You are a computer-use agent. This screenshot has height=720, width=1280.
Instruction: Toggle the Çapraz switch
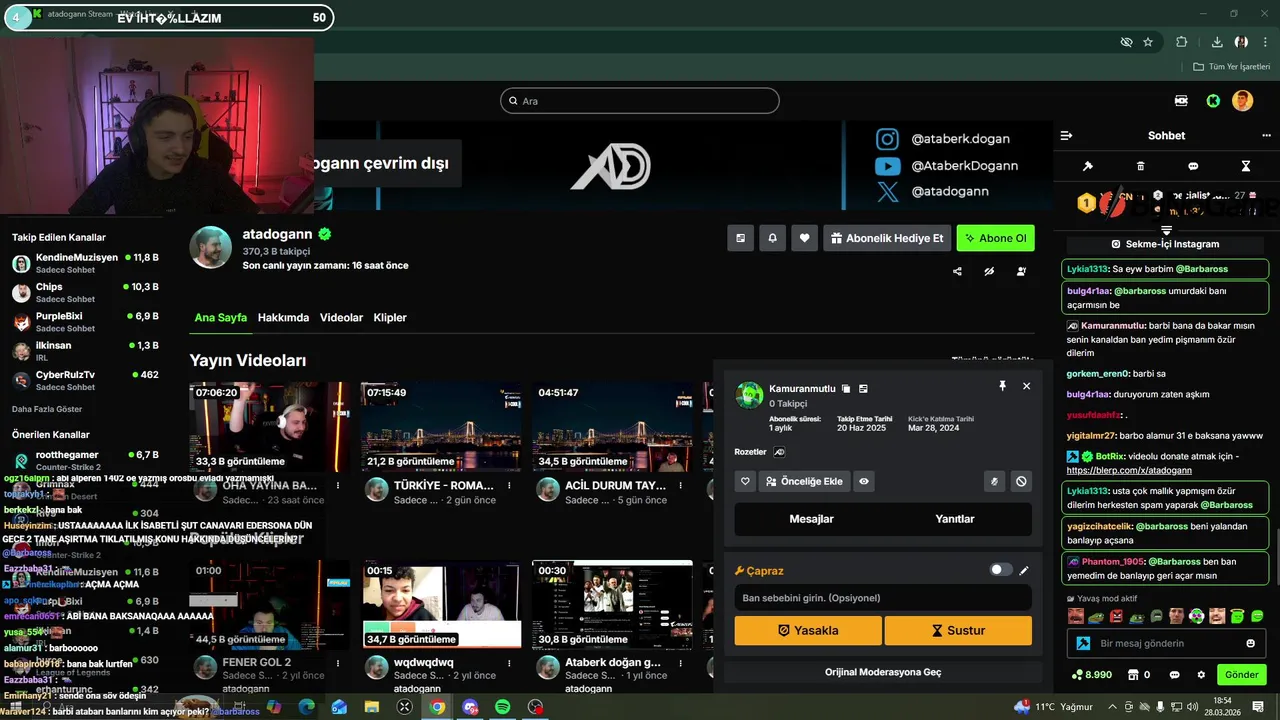[x=1000, y=570]
